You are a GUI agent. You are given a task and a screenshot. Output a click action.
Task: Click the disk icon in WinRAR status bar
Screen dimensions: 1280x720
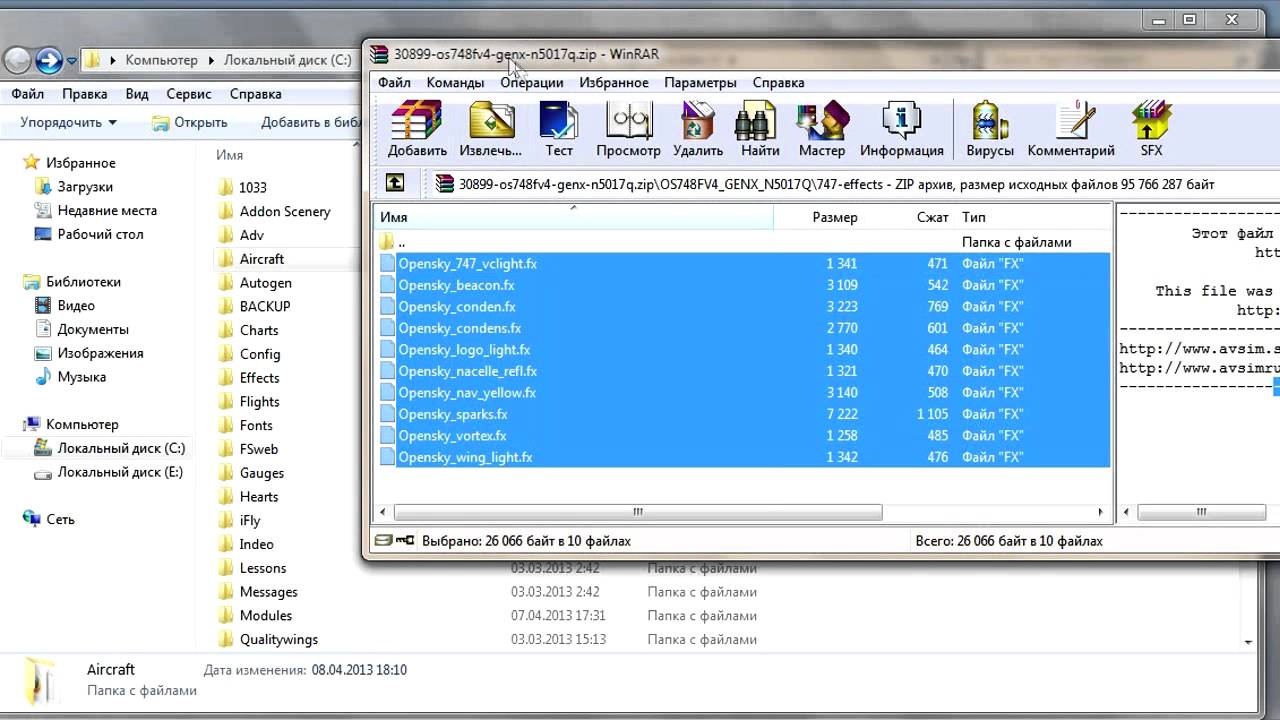(x=383, y=541)
